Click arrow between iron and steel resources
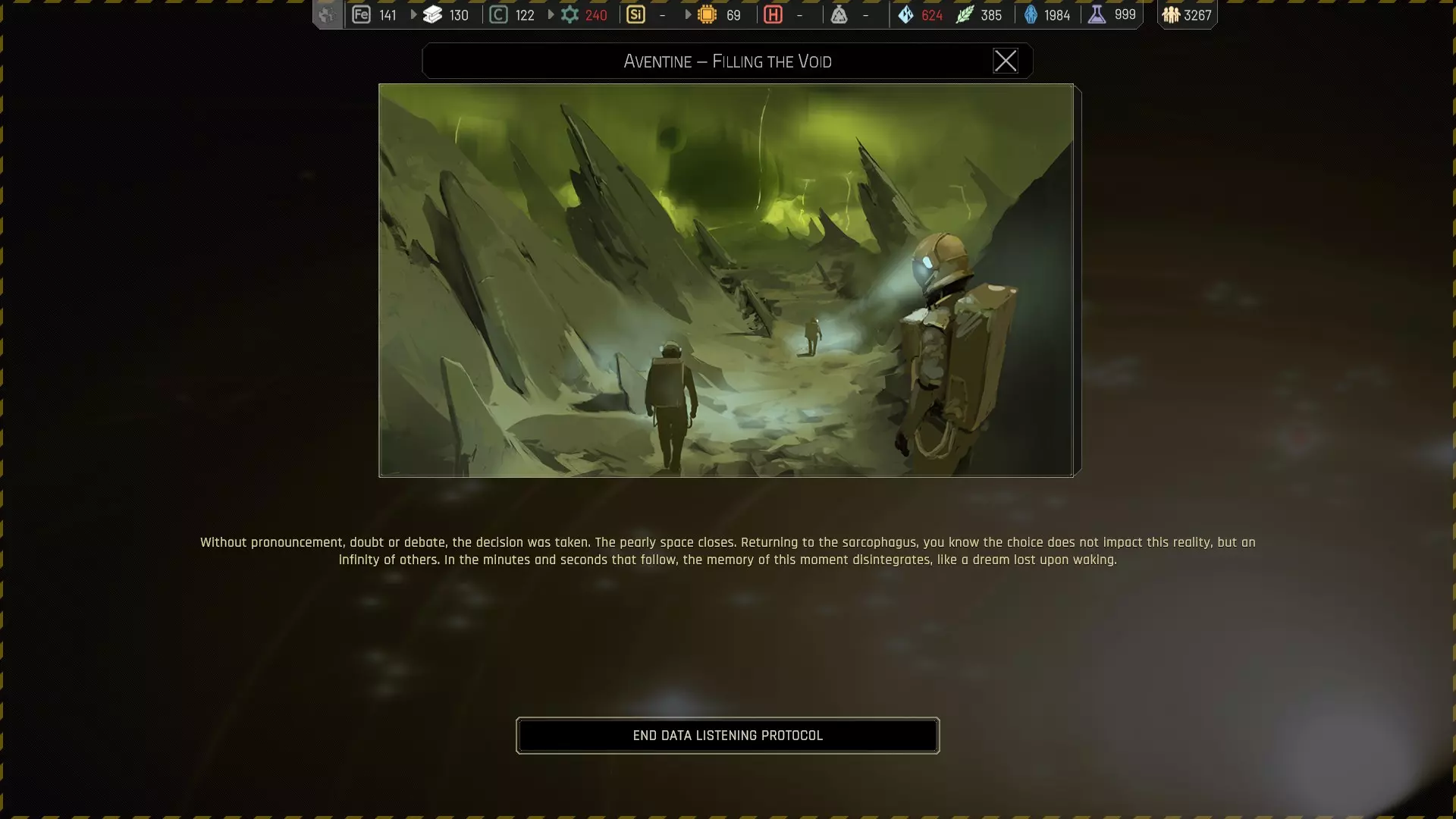Image resolution: width=1456 pixels, height=819 pixels. click(x=413, y=14)
